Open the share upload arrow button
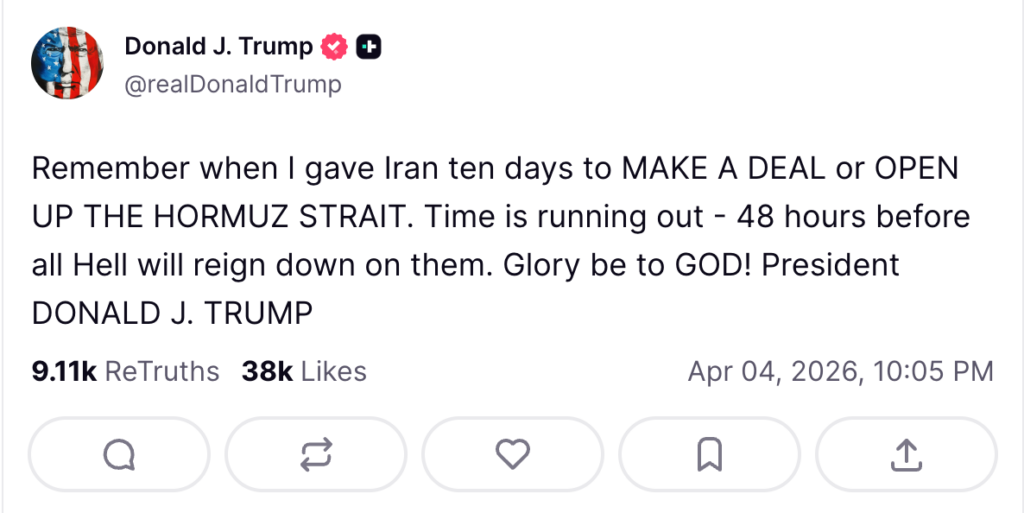 tap(906, 455)
